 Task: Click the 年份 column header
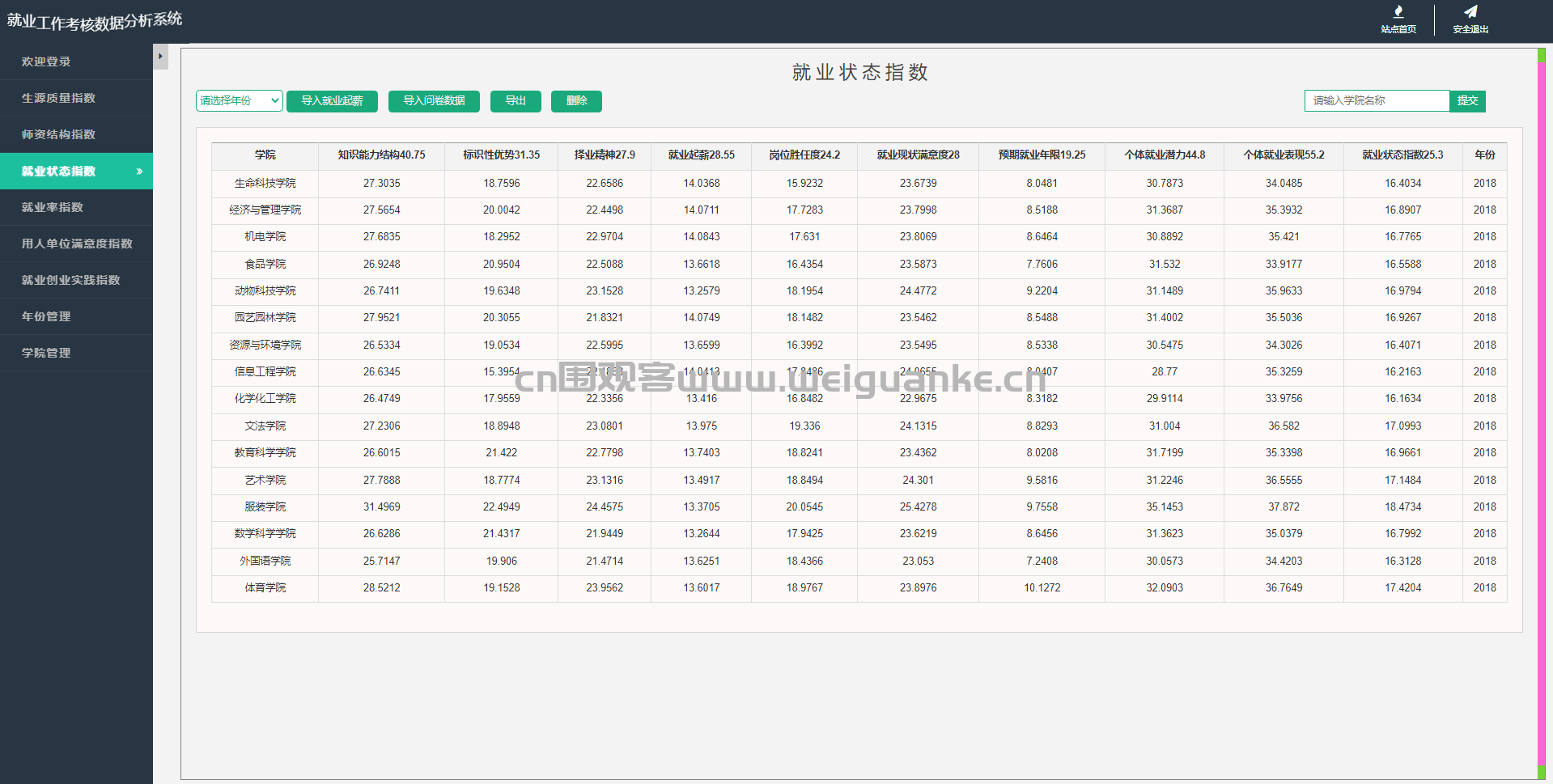coord(1485,155)
